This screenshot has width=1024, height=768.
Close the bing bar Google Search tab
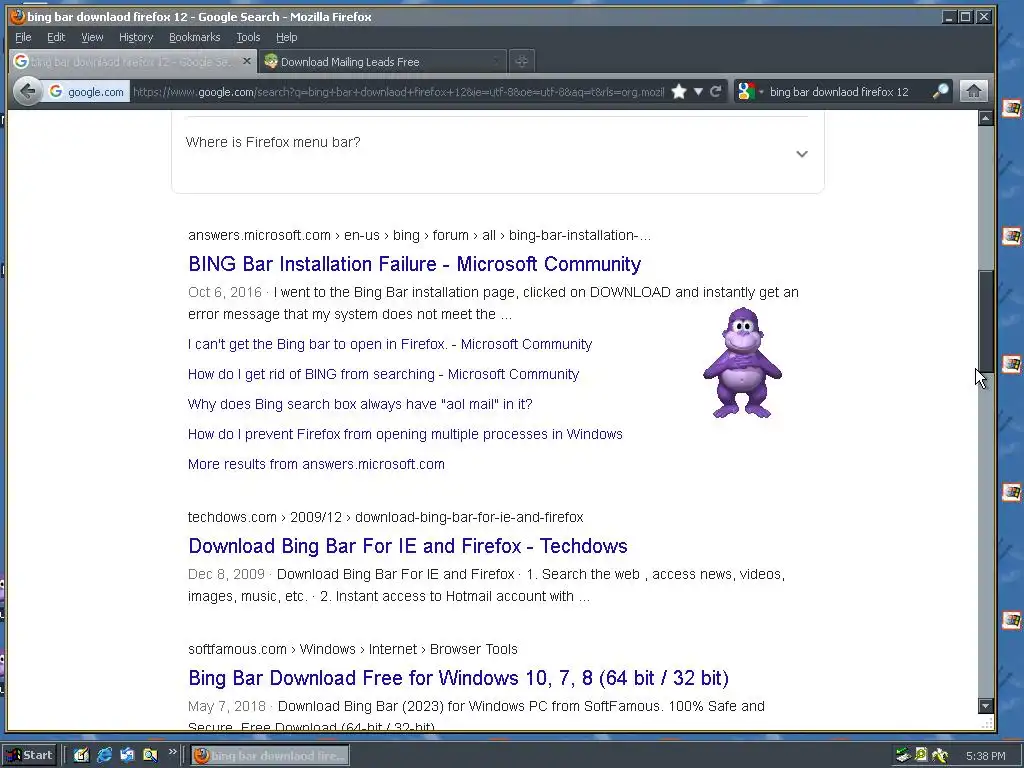(x=246, y=61)
